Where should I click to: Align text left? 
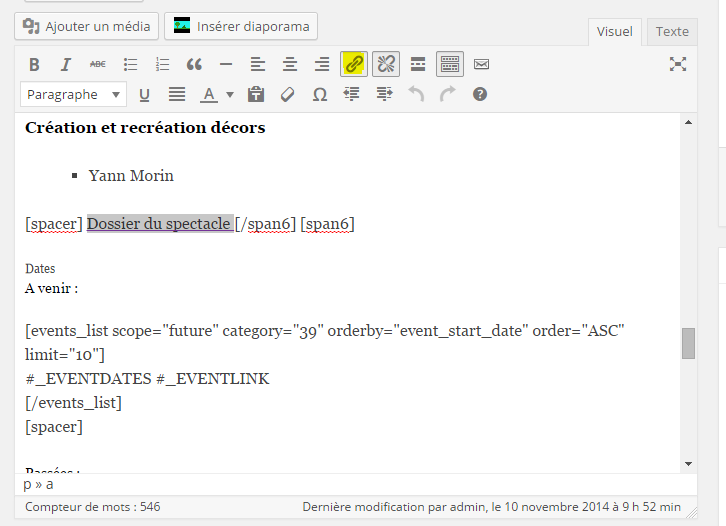click(258, 64)
